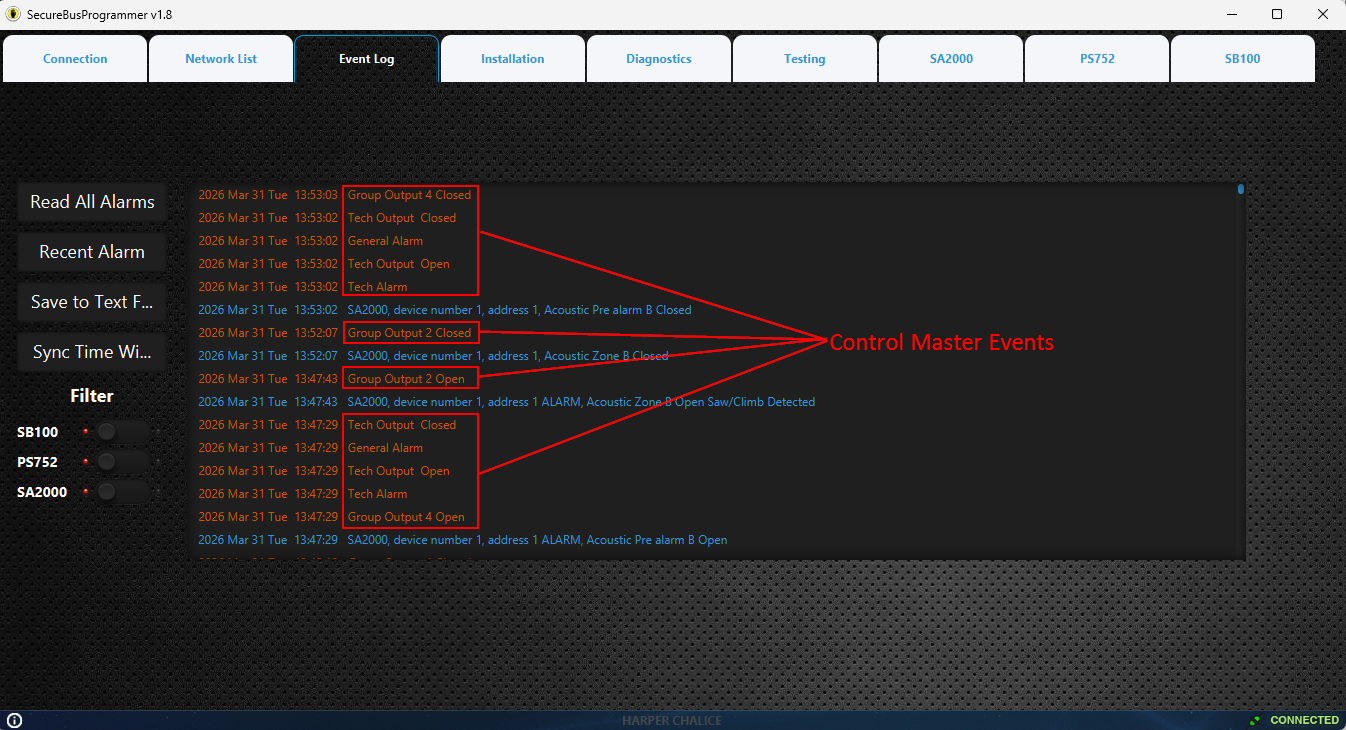1346x730 pixels.
Task: Click the Save to Text File button
Action: pyautogui.click(x=92, y=302)
